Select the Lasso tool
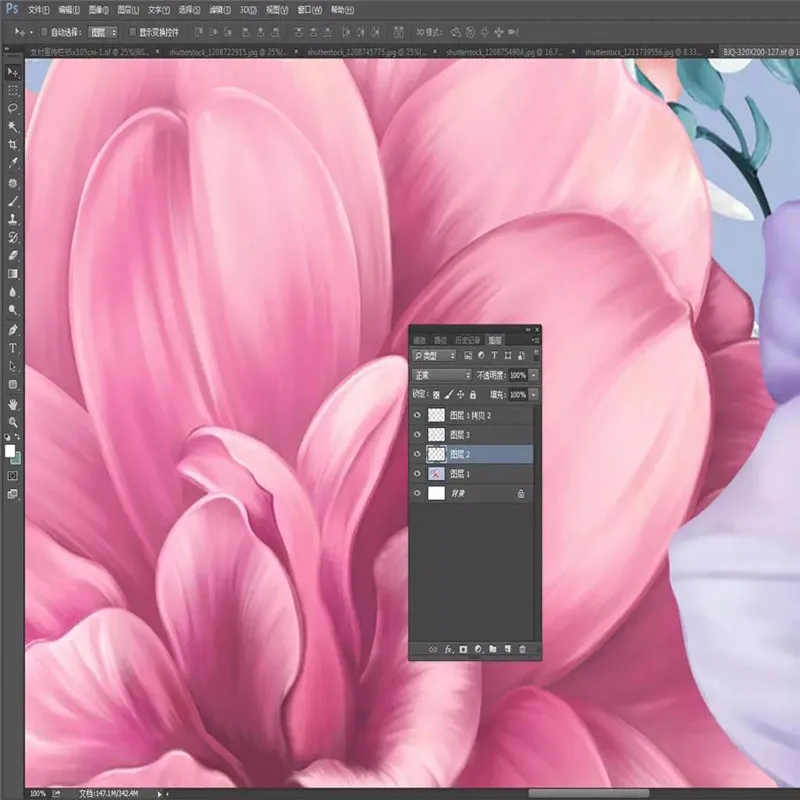 coord(13,109)
